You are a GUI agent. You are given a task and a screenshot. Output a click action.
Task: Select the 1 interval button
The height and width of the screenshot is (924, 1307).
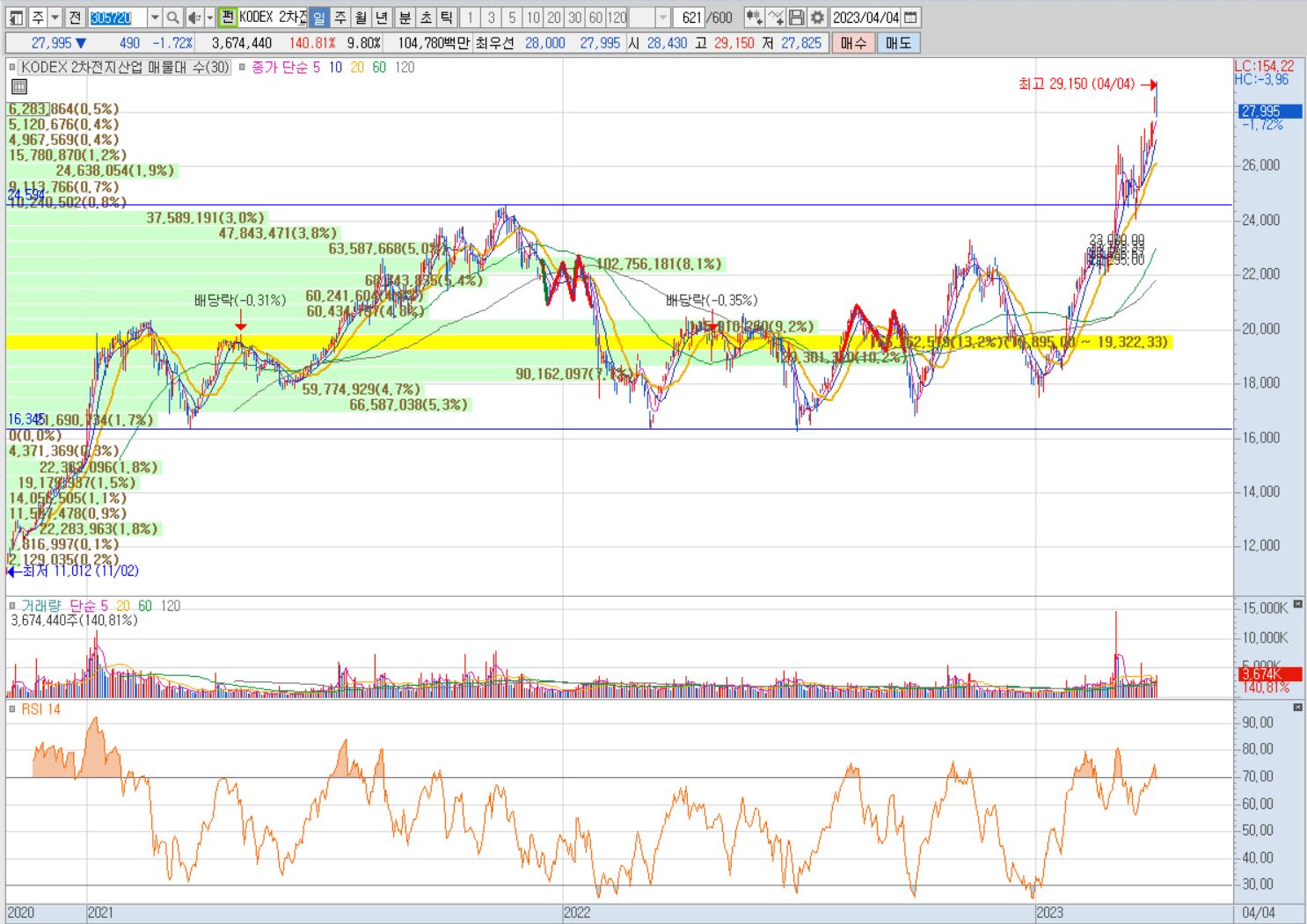pos(471,18)
